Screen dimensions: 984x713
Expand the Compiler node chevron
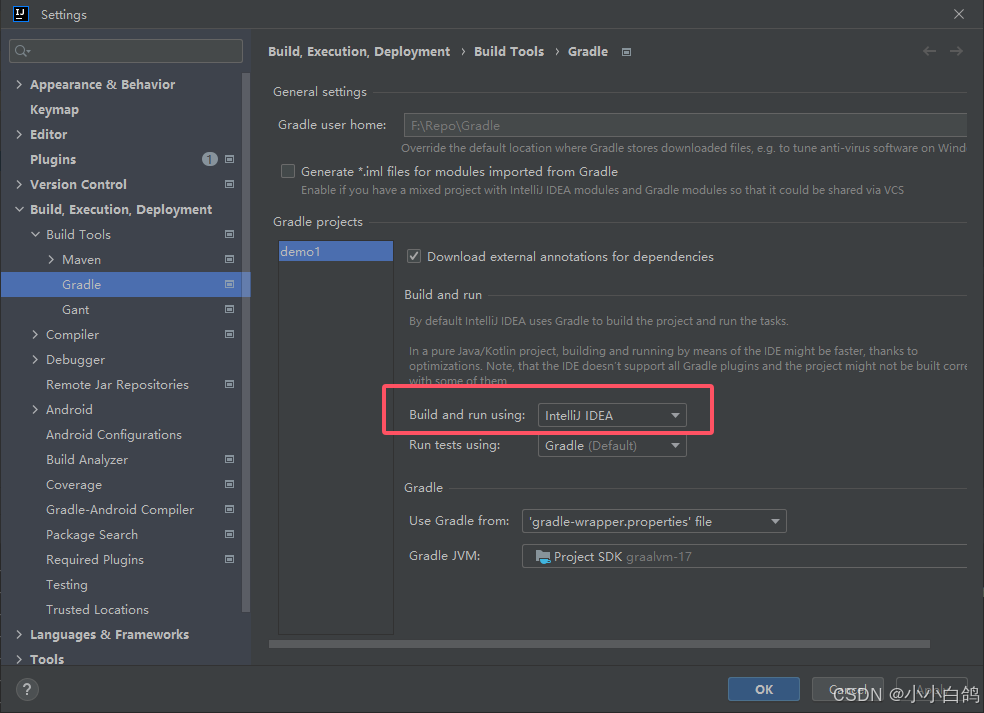tap(35, 335)
